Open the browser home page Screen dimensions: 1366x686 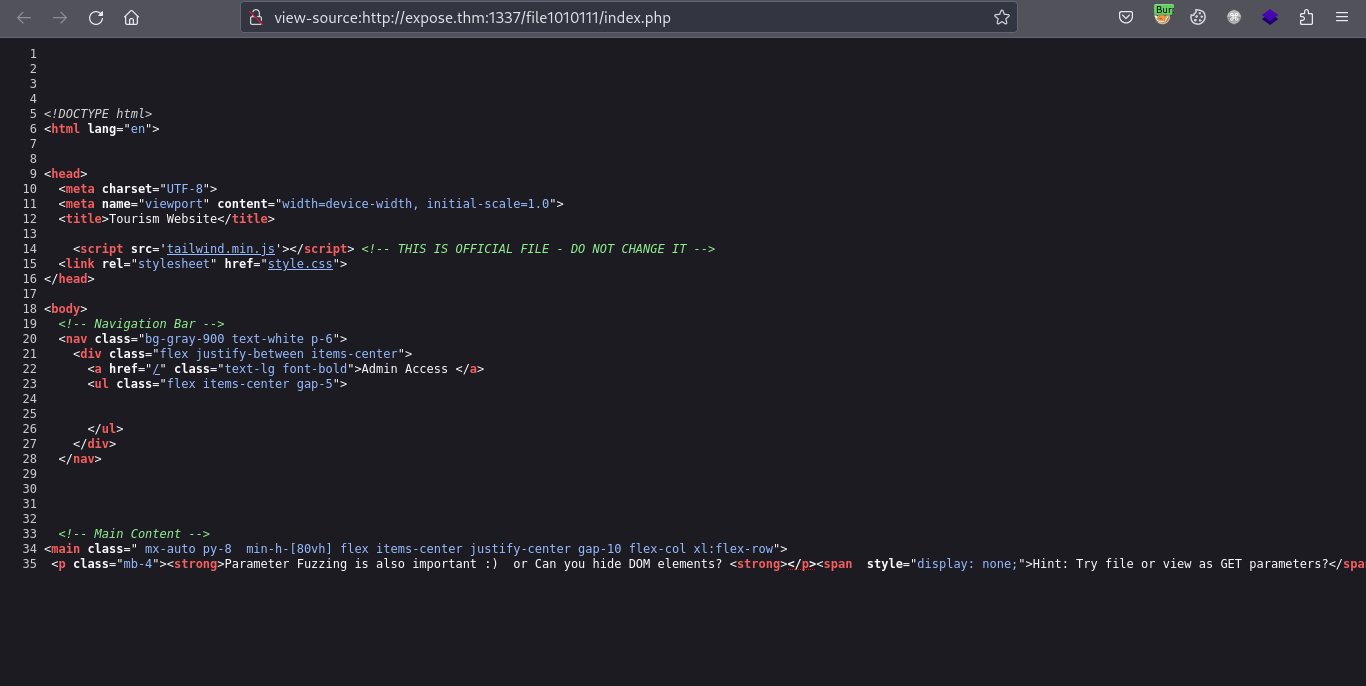tap(131, 18)
